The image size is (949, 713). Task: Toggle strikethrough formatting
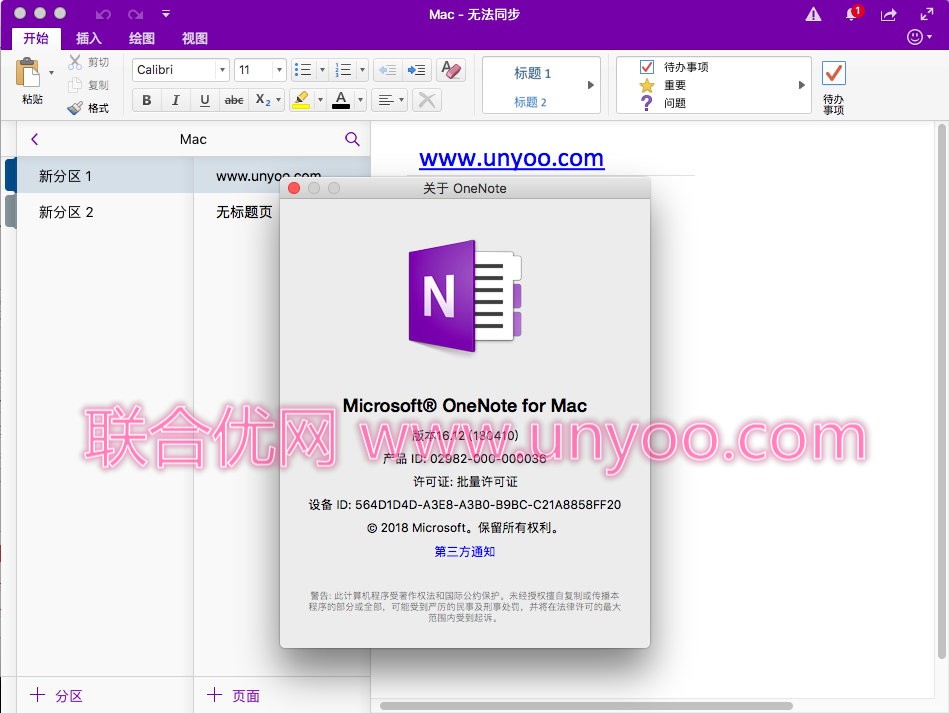[x=234, y=100]
